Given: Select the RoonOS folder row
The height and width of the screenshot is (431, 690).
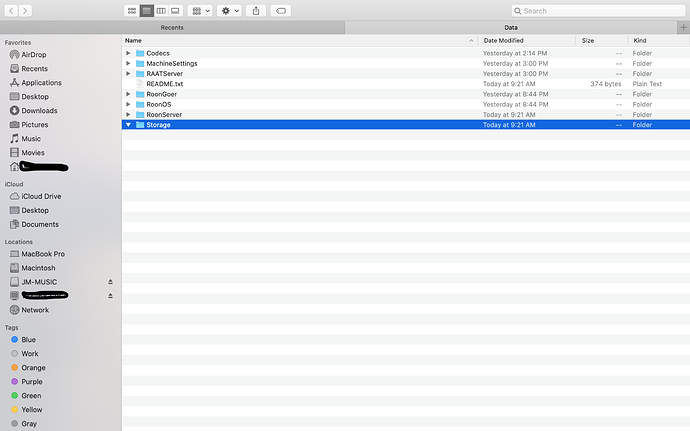Looking at the screenshot, I should click(x=406, y=104).
